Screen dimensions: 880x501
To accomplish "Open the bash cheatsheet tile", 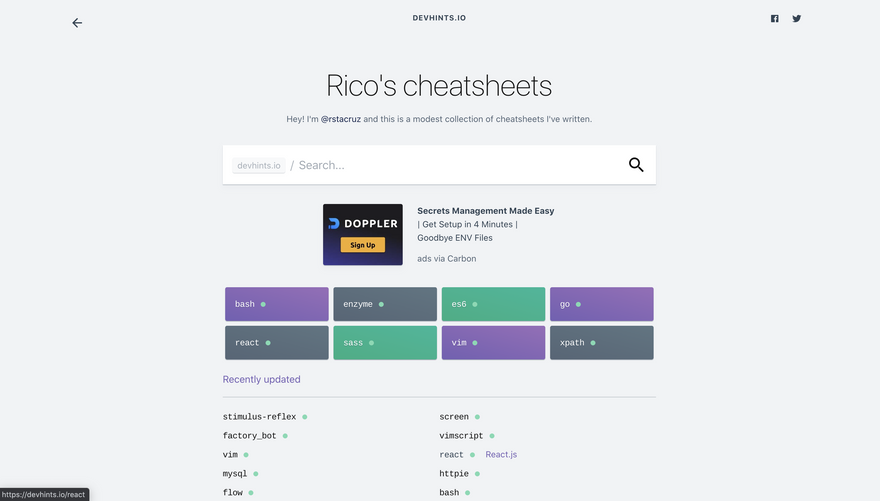I will 277,304.
